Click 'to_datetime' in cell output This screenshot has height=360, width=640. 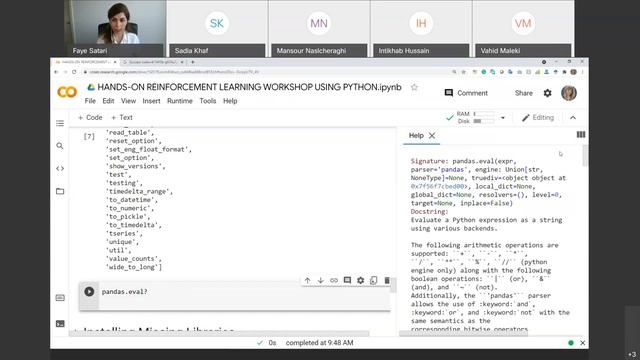click(x=131, y=200)
